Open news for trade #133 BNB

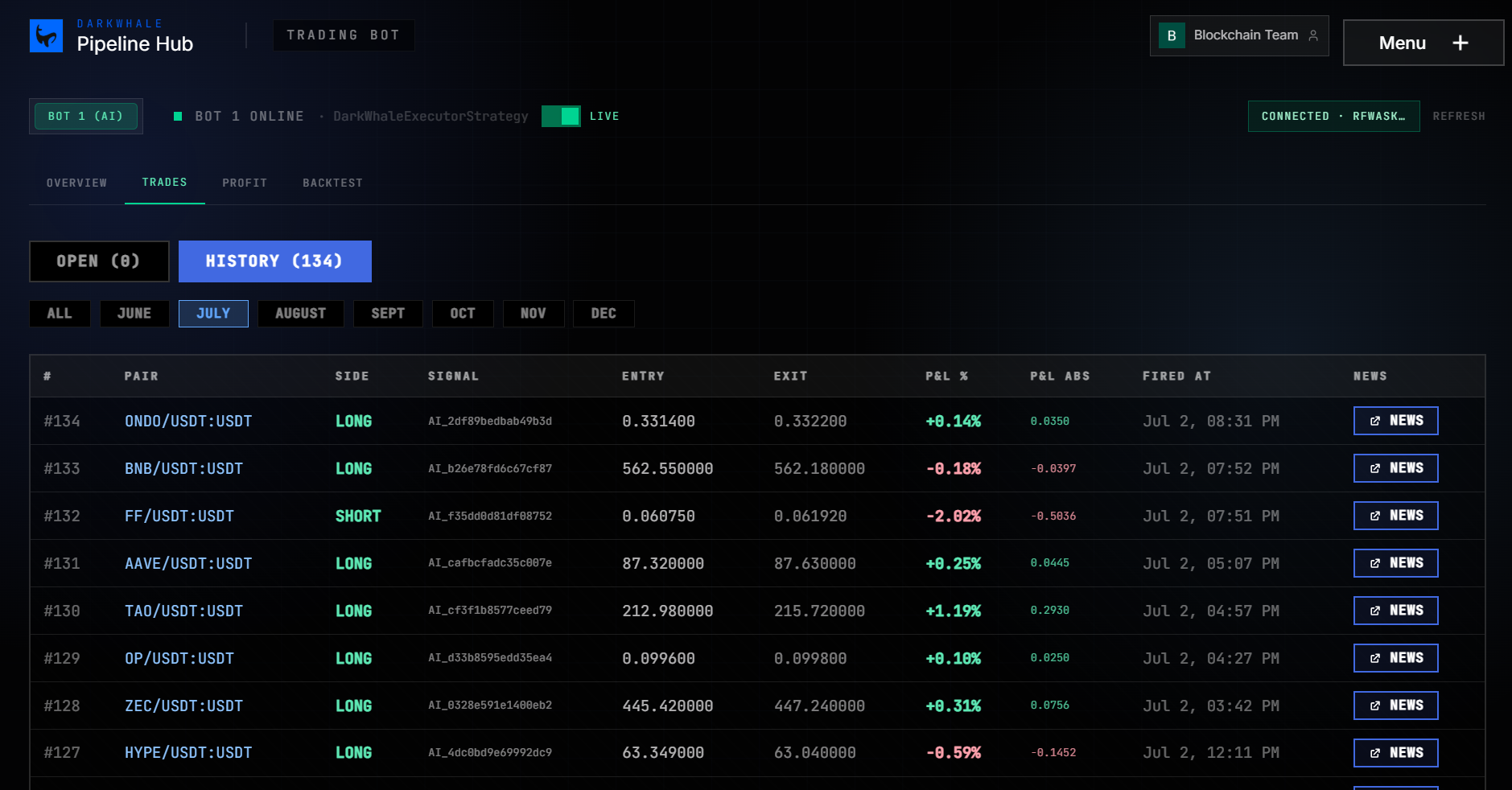pyautogui.click(x=1395, y=468)
